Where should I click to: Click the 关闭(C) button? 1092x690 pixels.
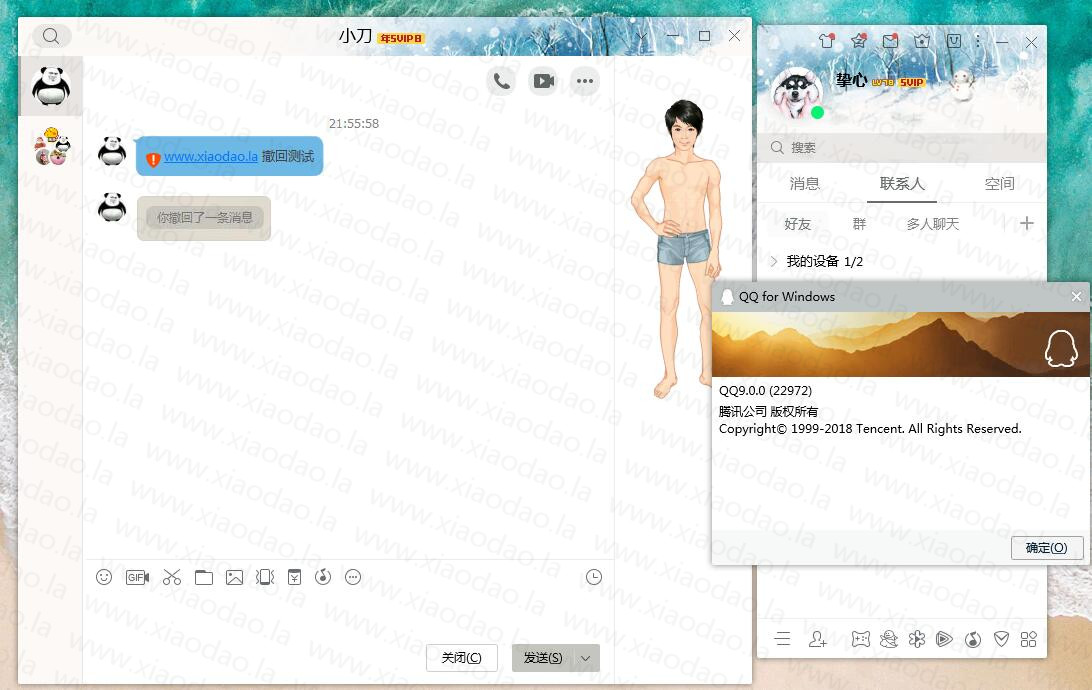(x=461, y=657)
